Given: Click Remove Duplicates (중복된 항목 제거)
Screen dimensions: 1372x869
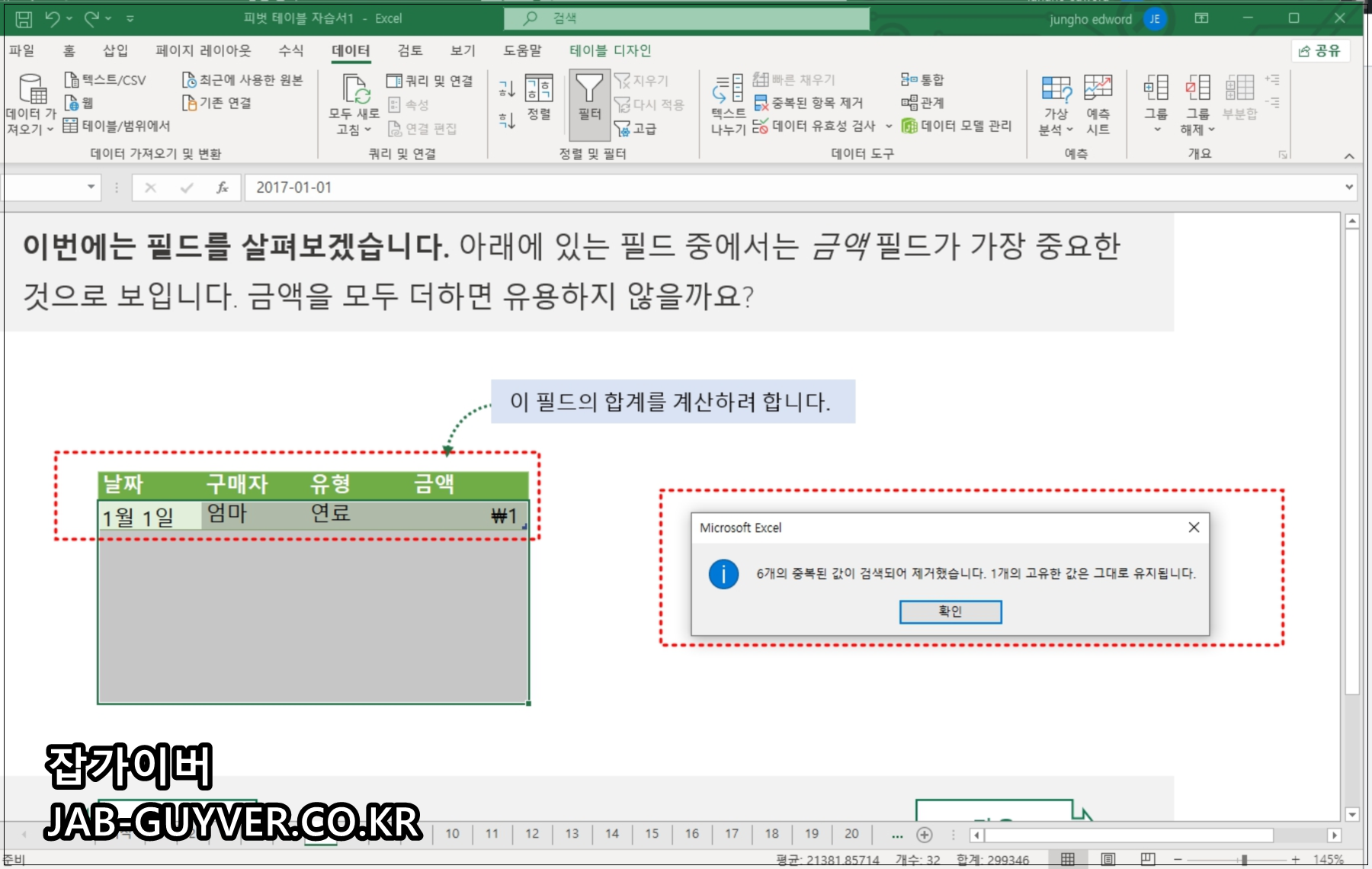Looking at the screenshot, I should (808, 103).
